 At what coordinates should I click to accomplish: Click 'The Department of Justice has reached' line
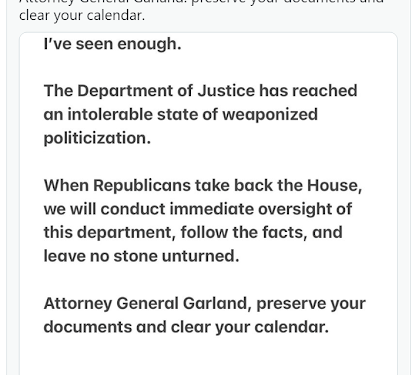(200, 91)
